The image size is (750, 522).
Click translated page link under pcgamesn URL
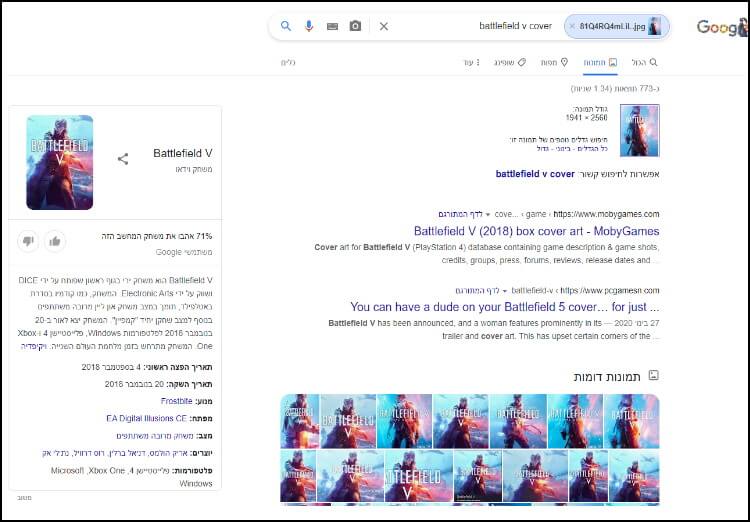tap(477, 290)
